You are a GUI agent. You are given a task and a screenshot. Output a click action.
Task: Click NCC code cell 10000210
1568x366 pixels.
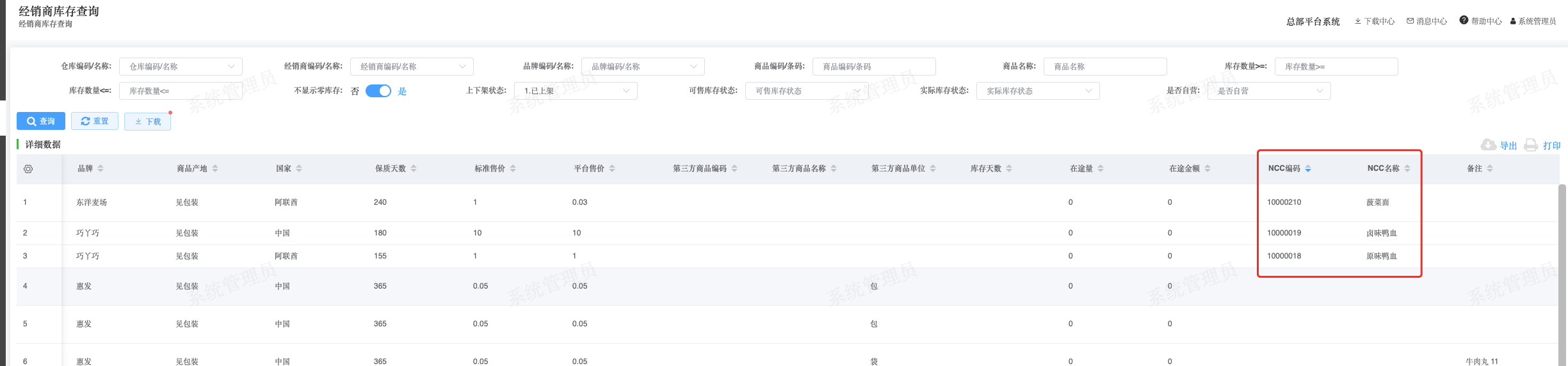1284,202
